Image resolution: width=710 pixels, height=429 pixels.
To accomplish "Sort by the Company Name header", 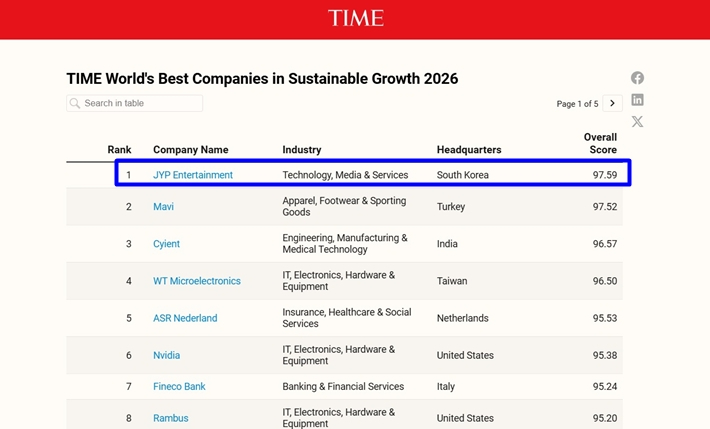I will coord(191,150).
